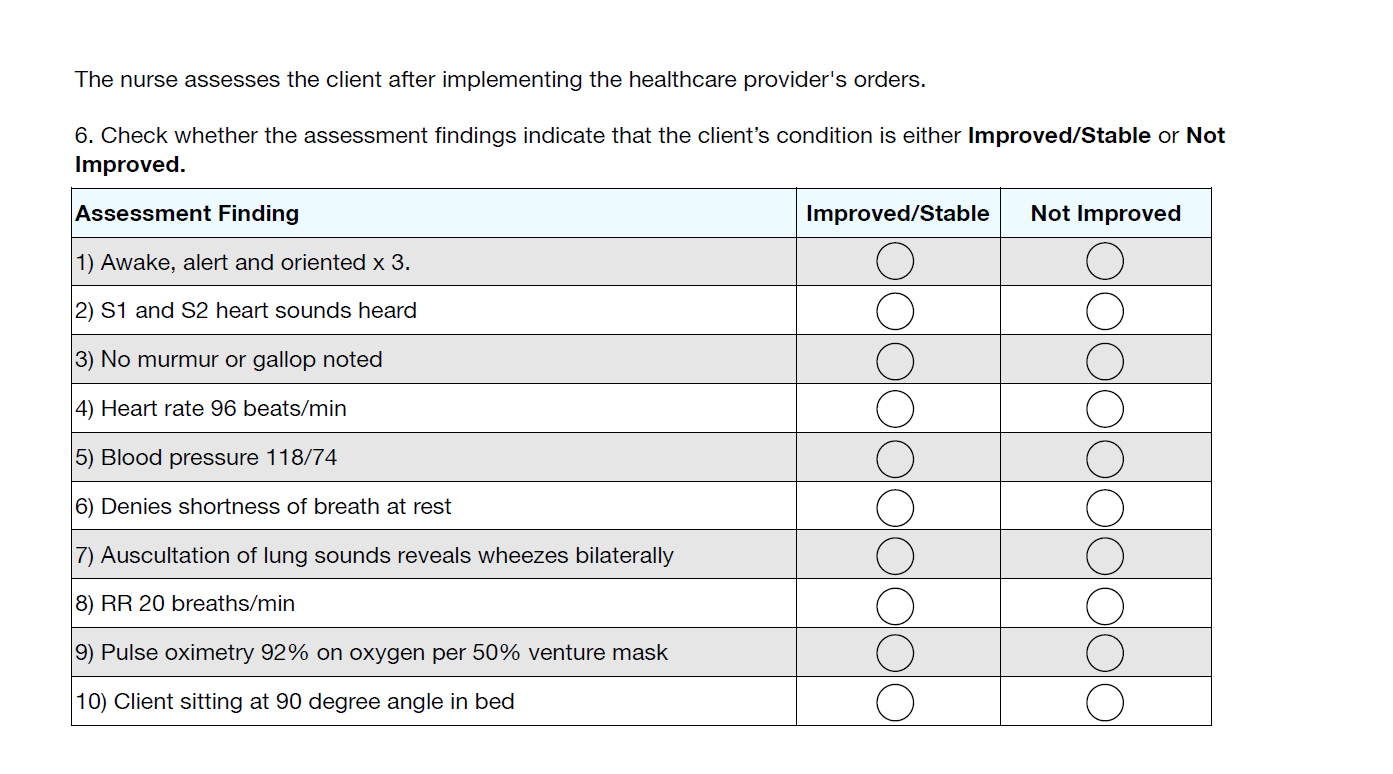Mark client sitting at 90 degrees as Not Improved
The height and width of the screenshot is (774, 1393).
click(1105, 702)
